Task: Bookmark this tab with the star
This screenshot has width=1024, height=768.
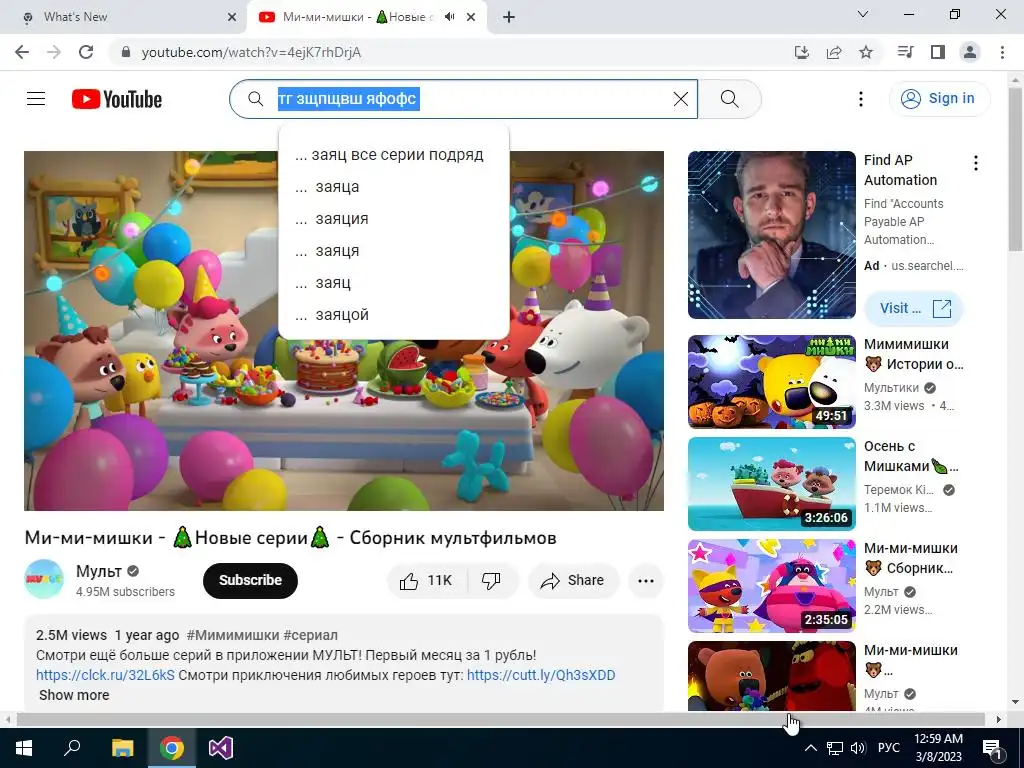Action: (x=866, y=52)
